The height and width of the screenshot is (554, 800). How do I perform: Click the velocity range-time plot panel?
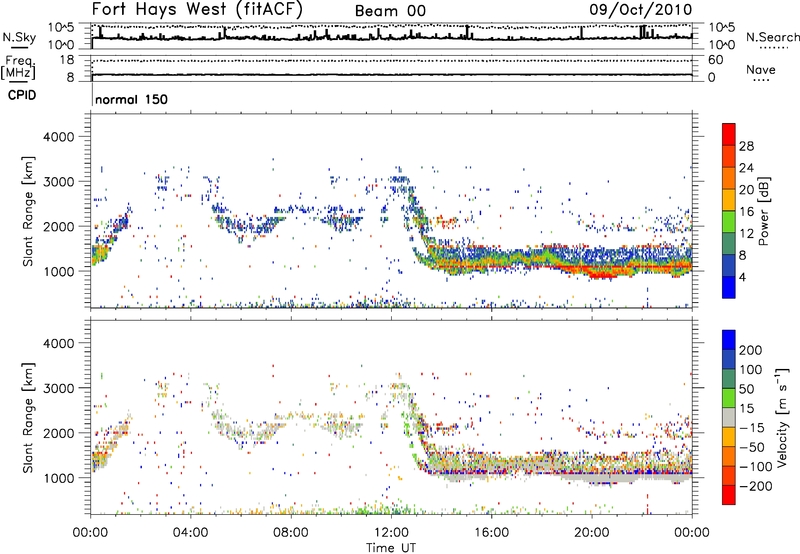click(391, 417)
